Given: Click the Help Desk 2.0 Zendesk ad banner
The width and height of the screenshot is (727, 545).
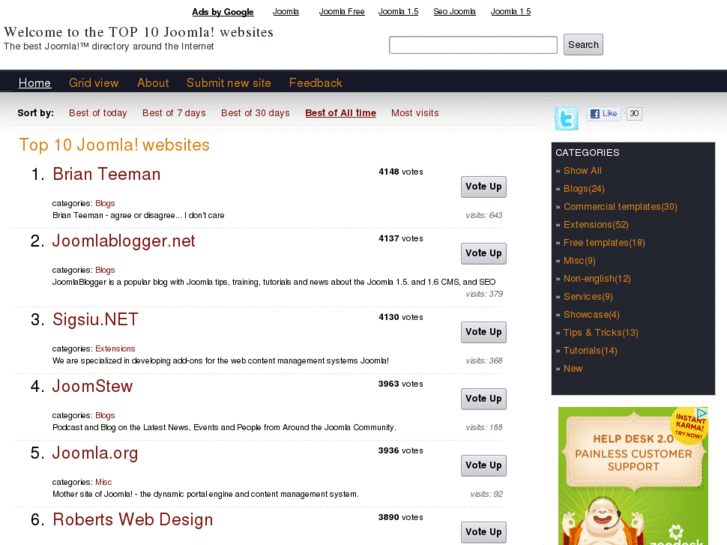Looking at the screenshot, I should 633,476.
